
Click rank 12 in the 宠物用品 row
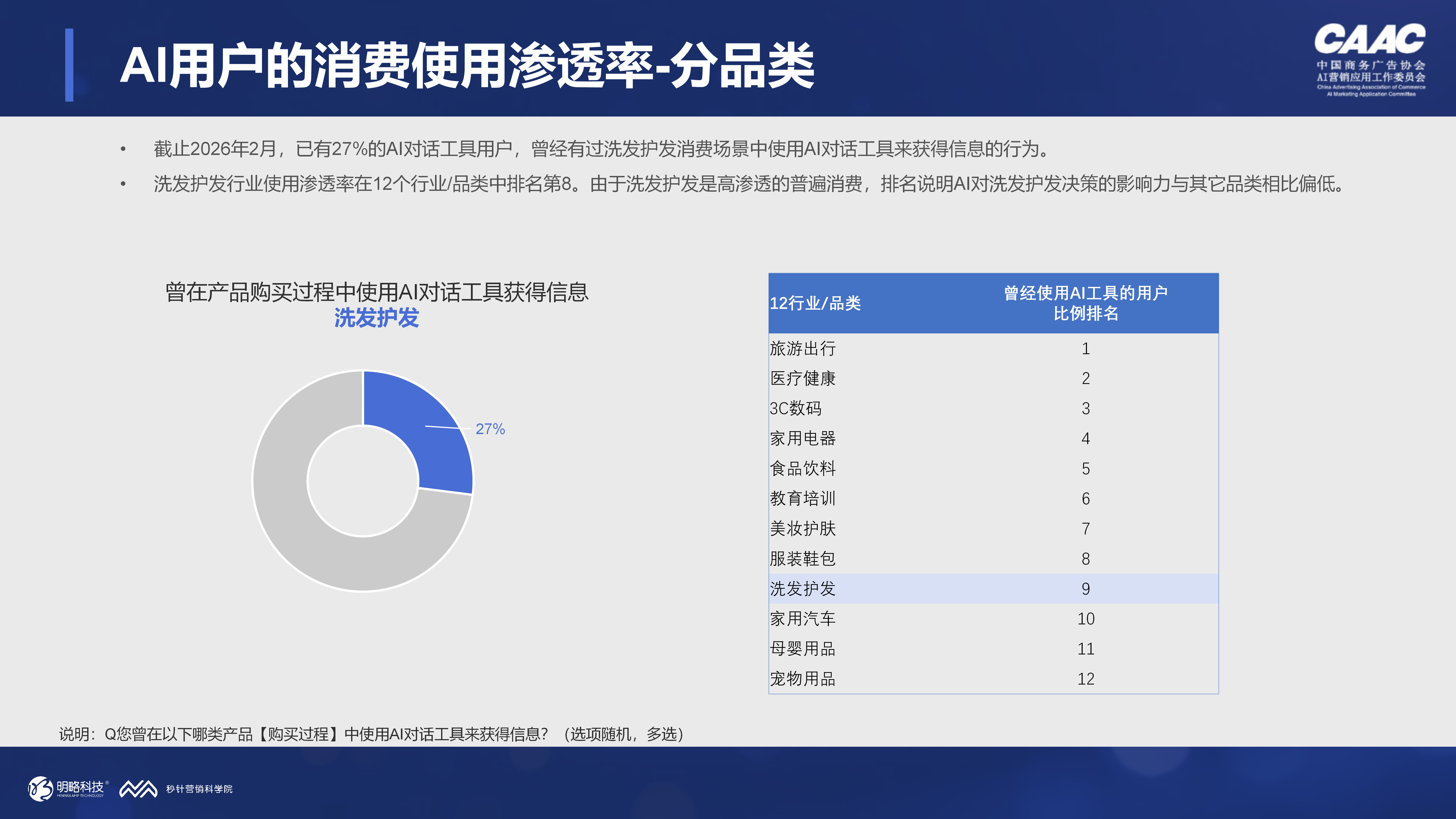tap(1086, 679)
